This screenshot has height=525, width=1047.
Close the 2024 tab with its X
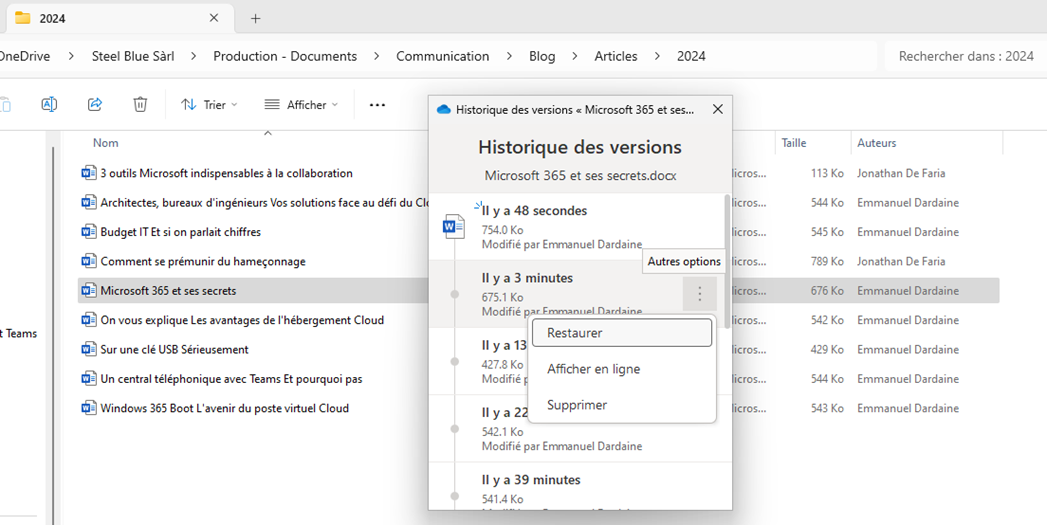coord(214,18)
